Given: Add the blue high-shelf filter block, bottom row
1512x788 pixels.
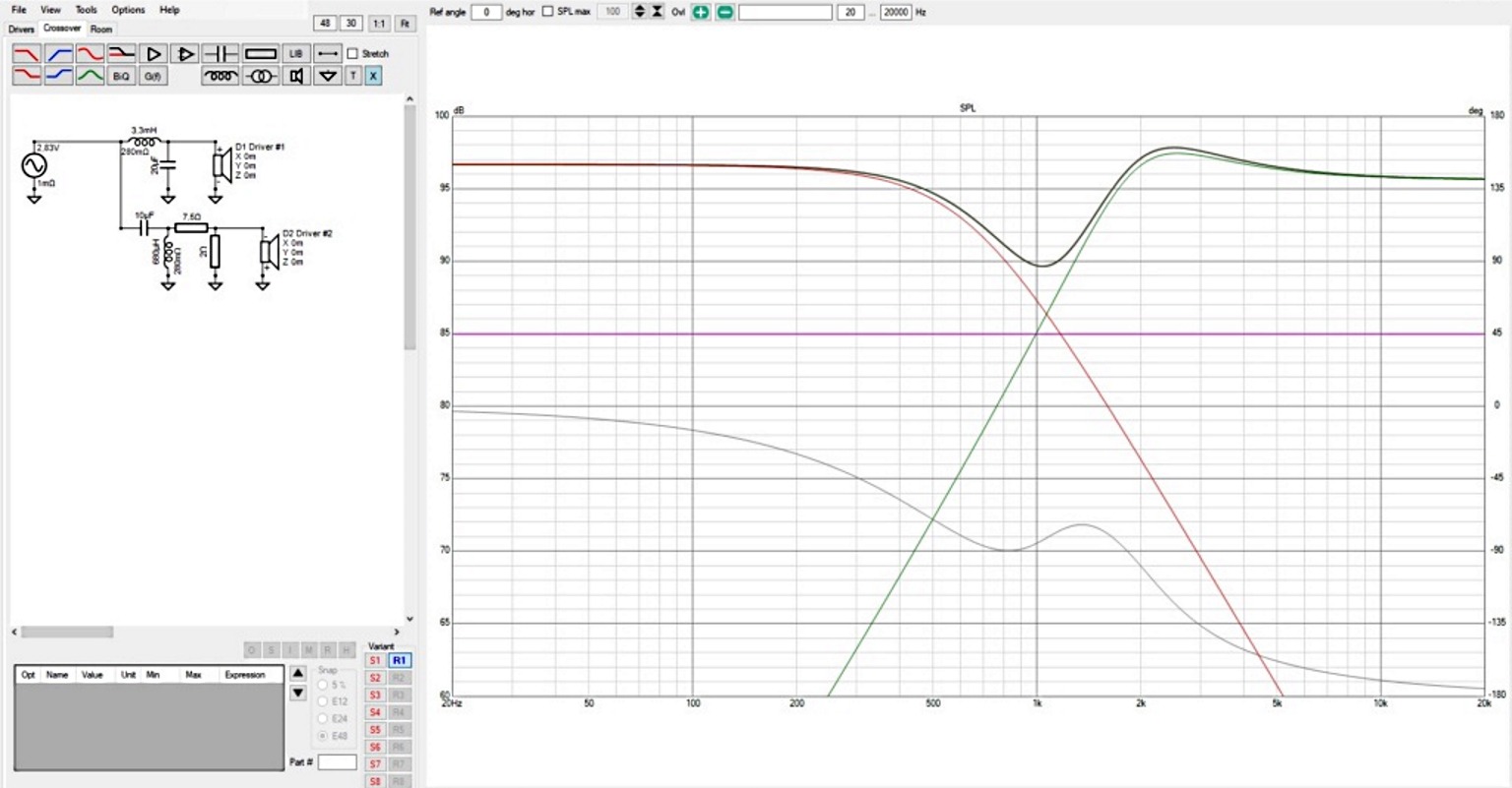Looking at the screenshot, I should pyautogui.click(x=58, y=76).
